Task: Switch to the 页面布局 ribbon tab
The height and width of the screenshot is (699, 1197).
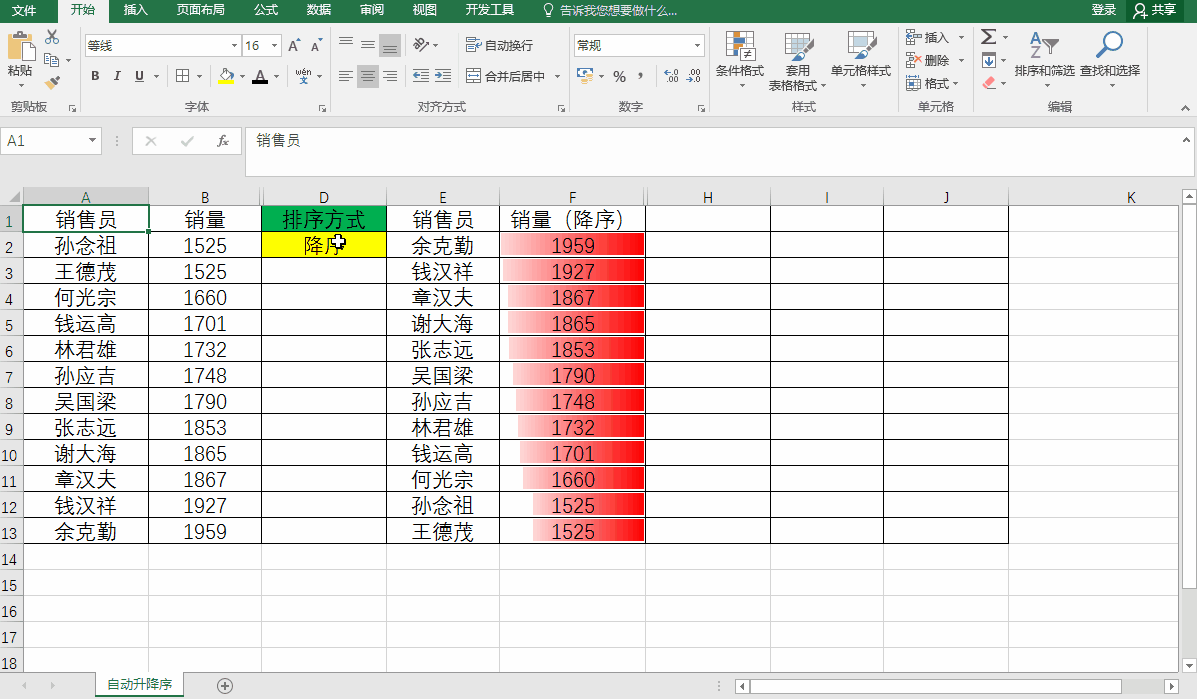Action: pos(200,10)
